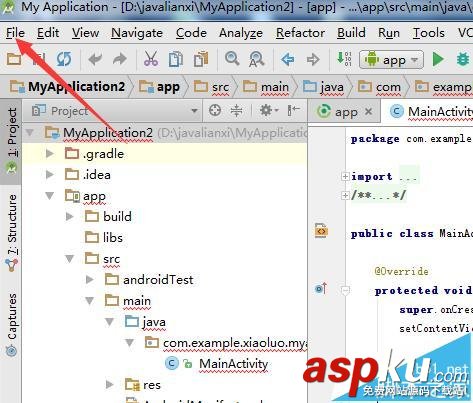Click the Redo arrow icon
This screenshot has height=403, width=473.
click(120, 59)
